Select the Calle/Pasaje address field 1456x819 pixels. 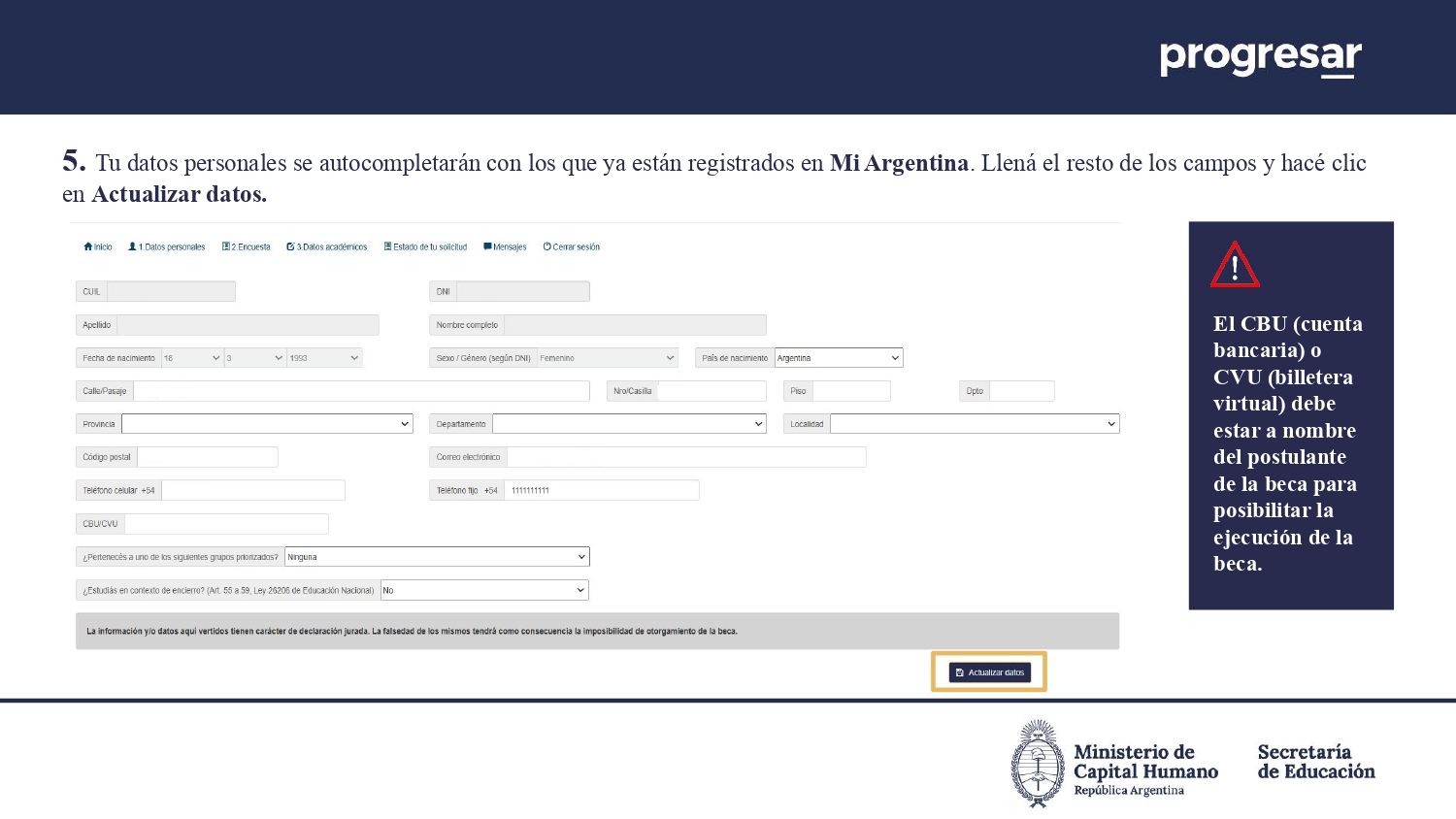click(361, 391)
